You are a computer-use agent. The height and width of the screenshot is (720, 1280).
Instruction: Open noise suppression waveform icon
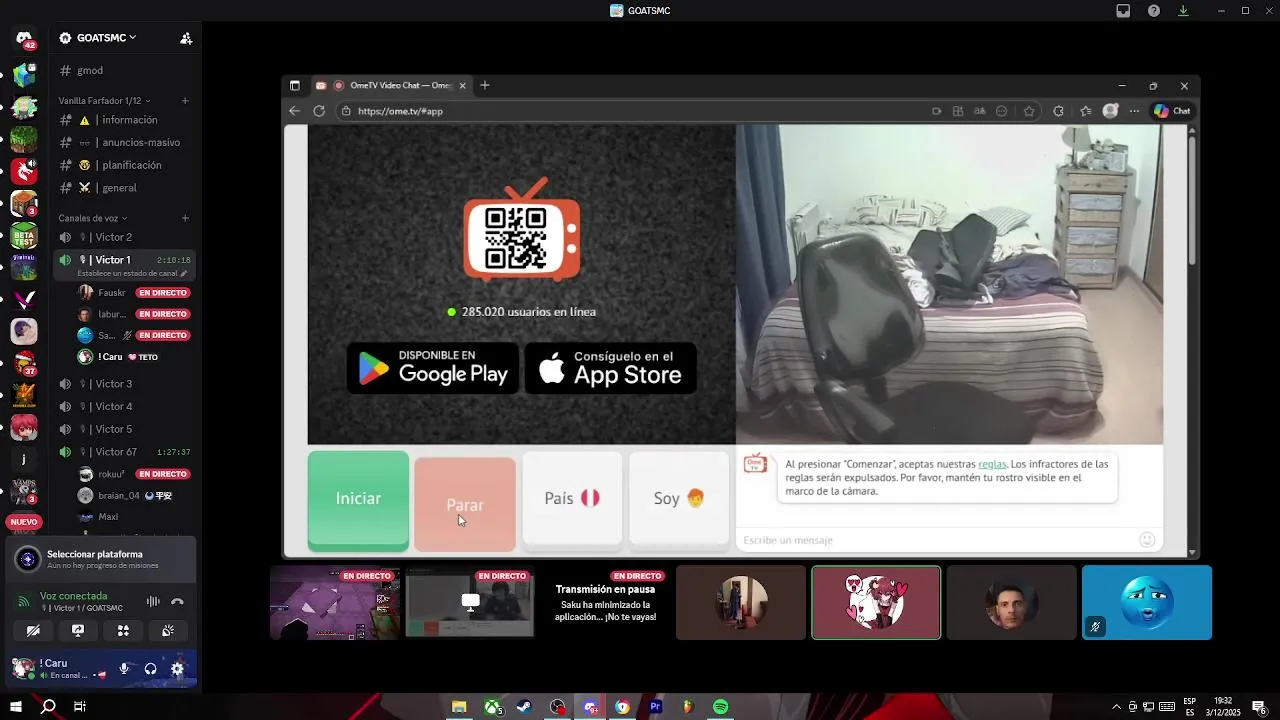[153, 602]
